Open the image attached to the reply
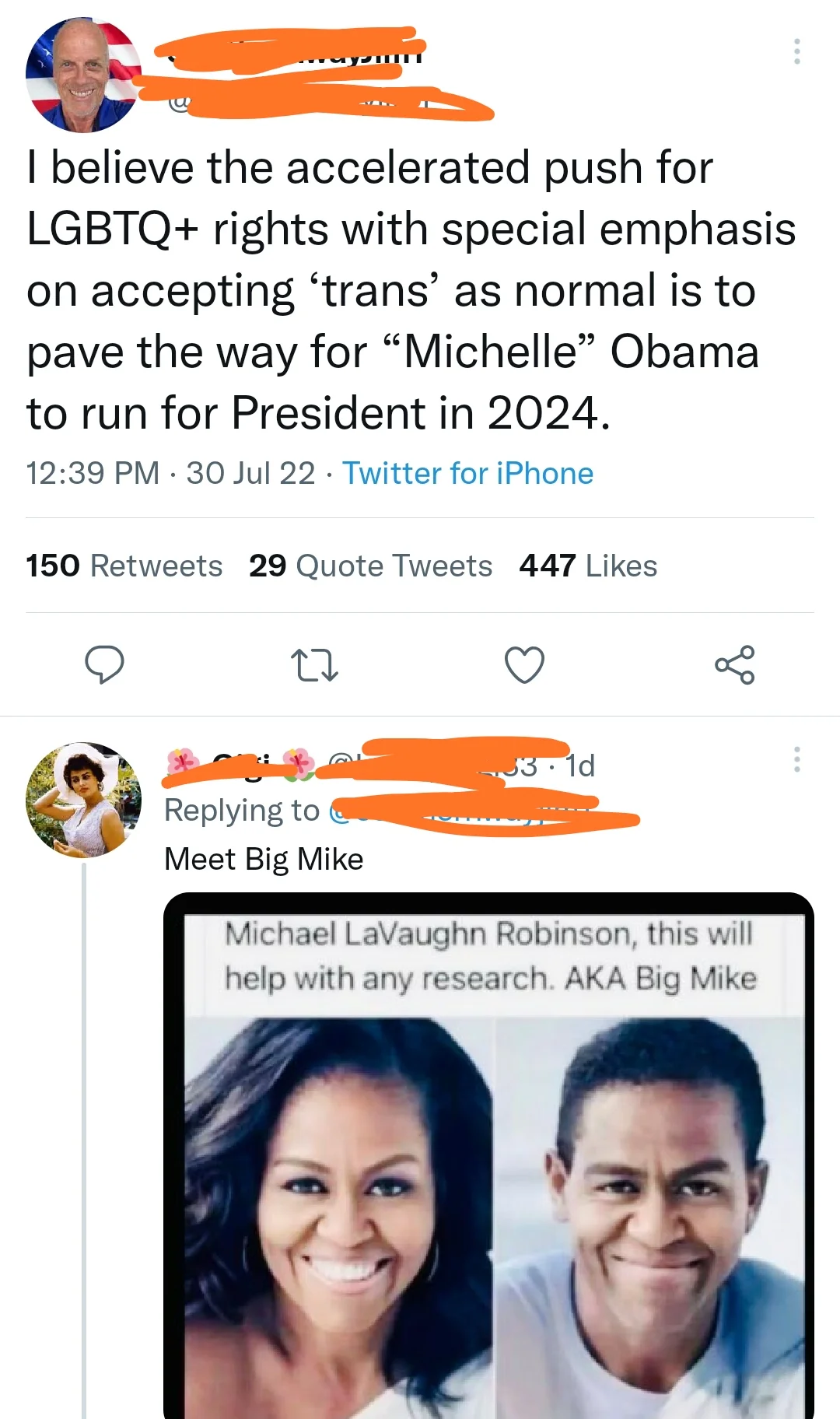The width and height of the screenshot is (840, 1419). pyautogui.click(x=488, y=1167)
